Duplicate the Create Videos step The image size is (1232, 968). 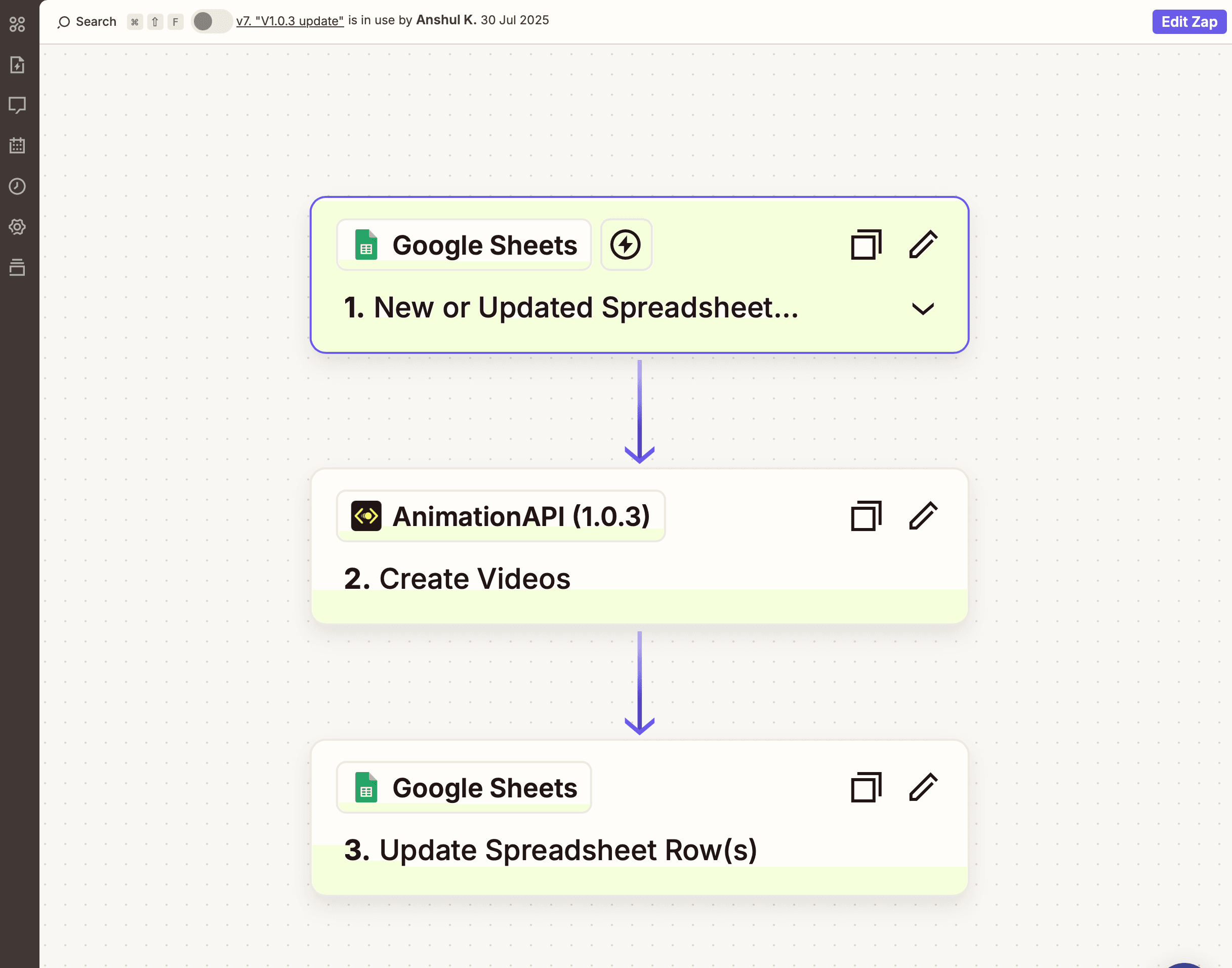pyautogui.click(x=865, y=515)
